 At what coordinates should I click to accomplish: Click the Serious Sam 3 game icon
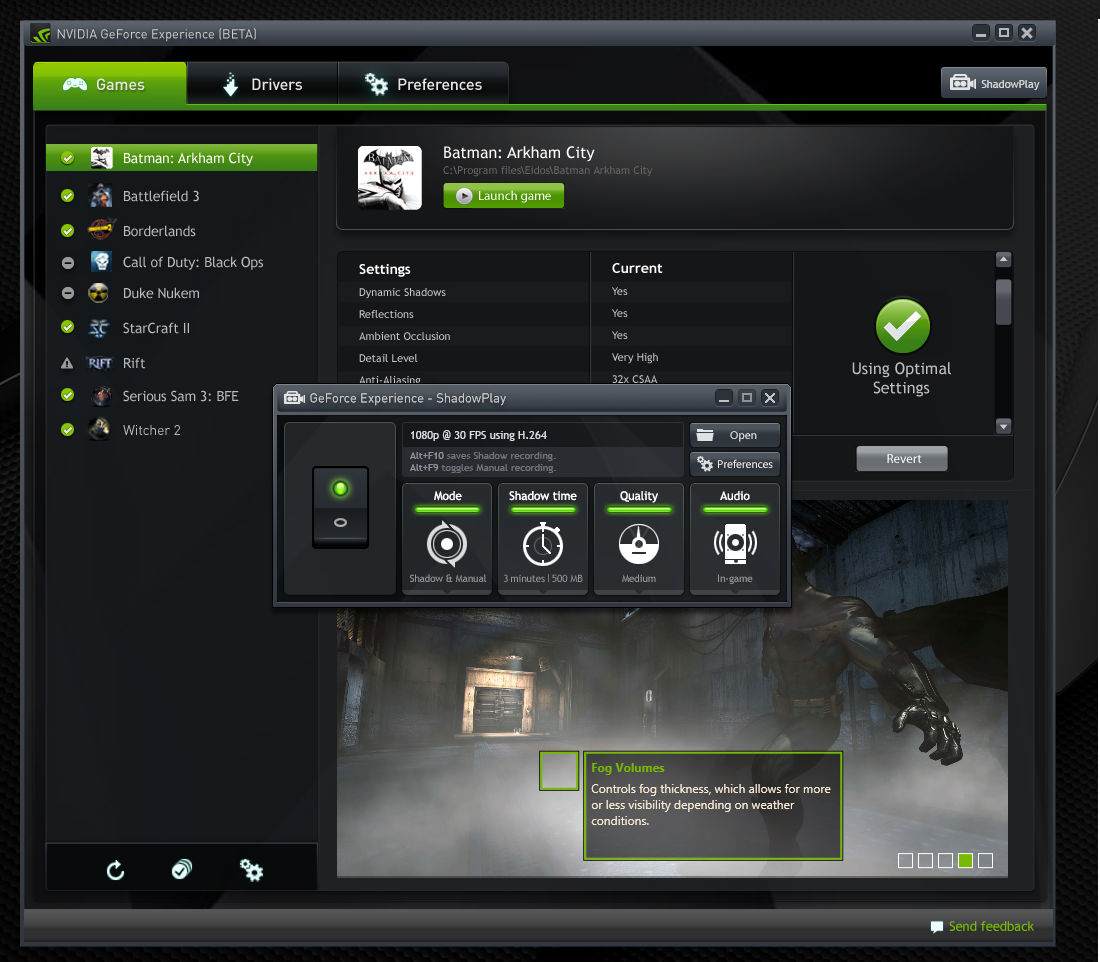tap(101, 396)
